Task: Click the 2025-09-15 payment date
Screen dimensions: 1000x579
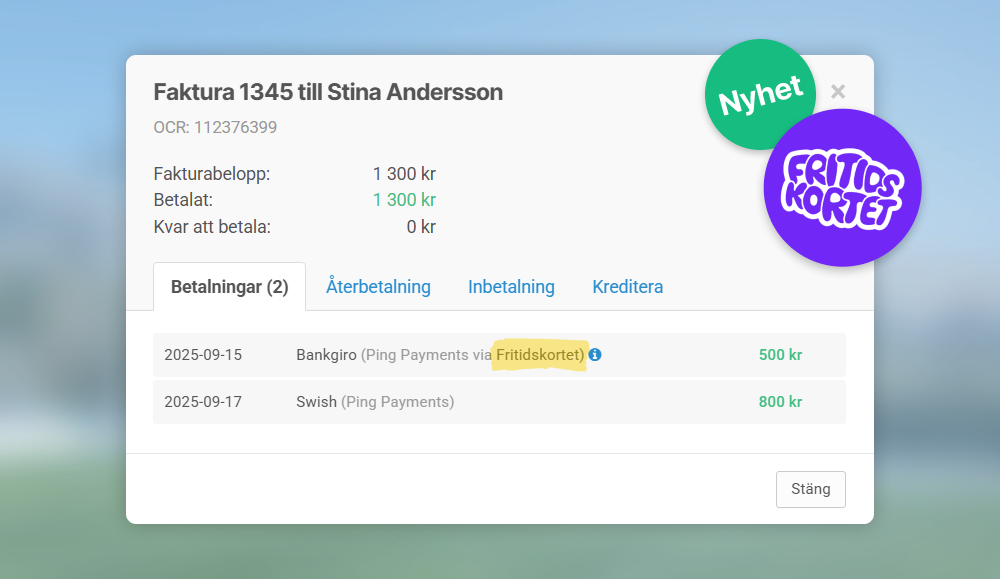Action: [x=203, y=355]
